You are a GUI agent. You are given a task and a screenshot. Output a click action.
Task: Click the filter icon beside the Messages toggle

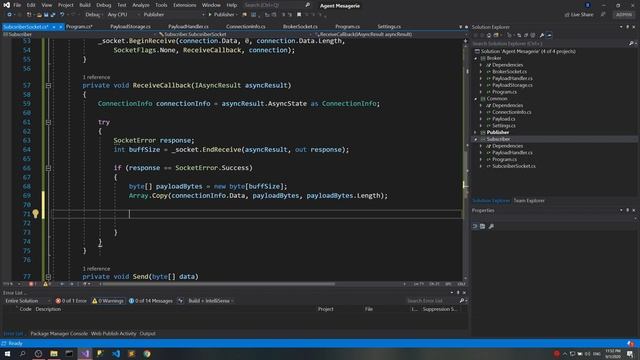(180, 301)
